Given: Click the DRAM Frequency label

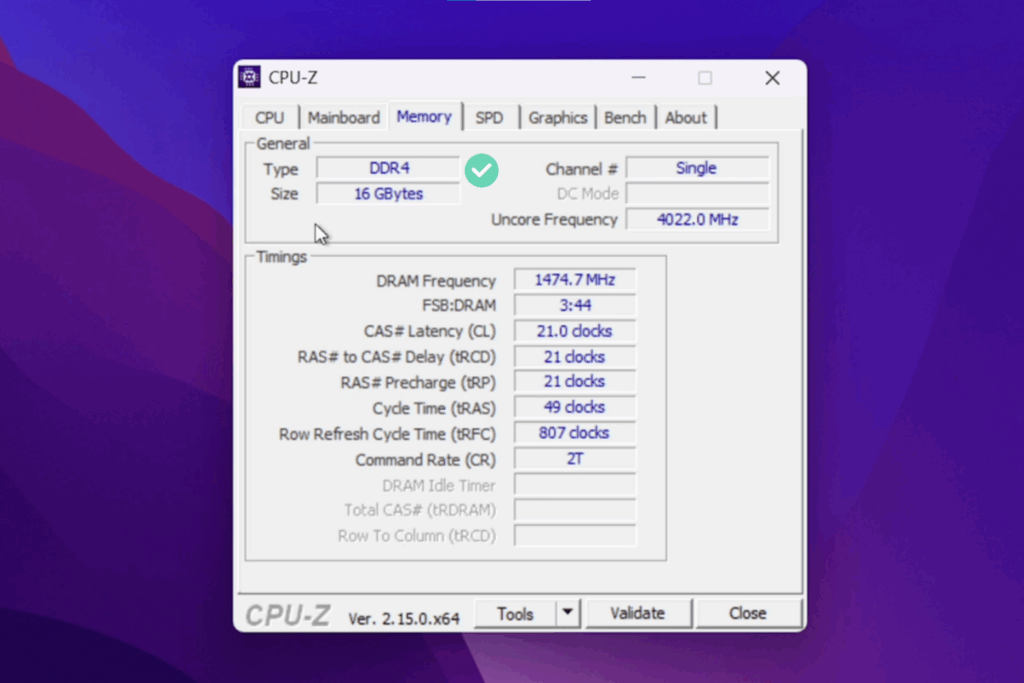Looking at the screenshot, I should click(436, 281).
